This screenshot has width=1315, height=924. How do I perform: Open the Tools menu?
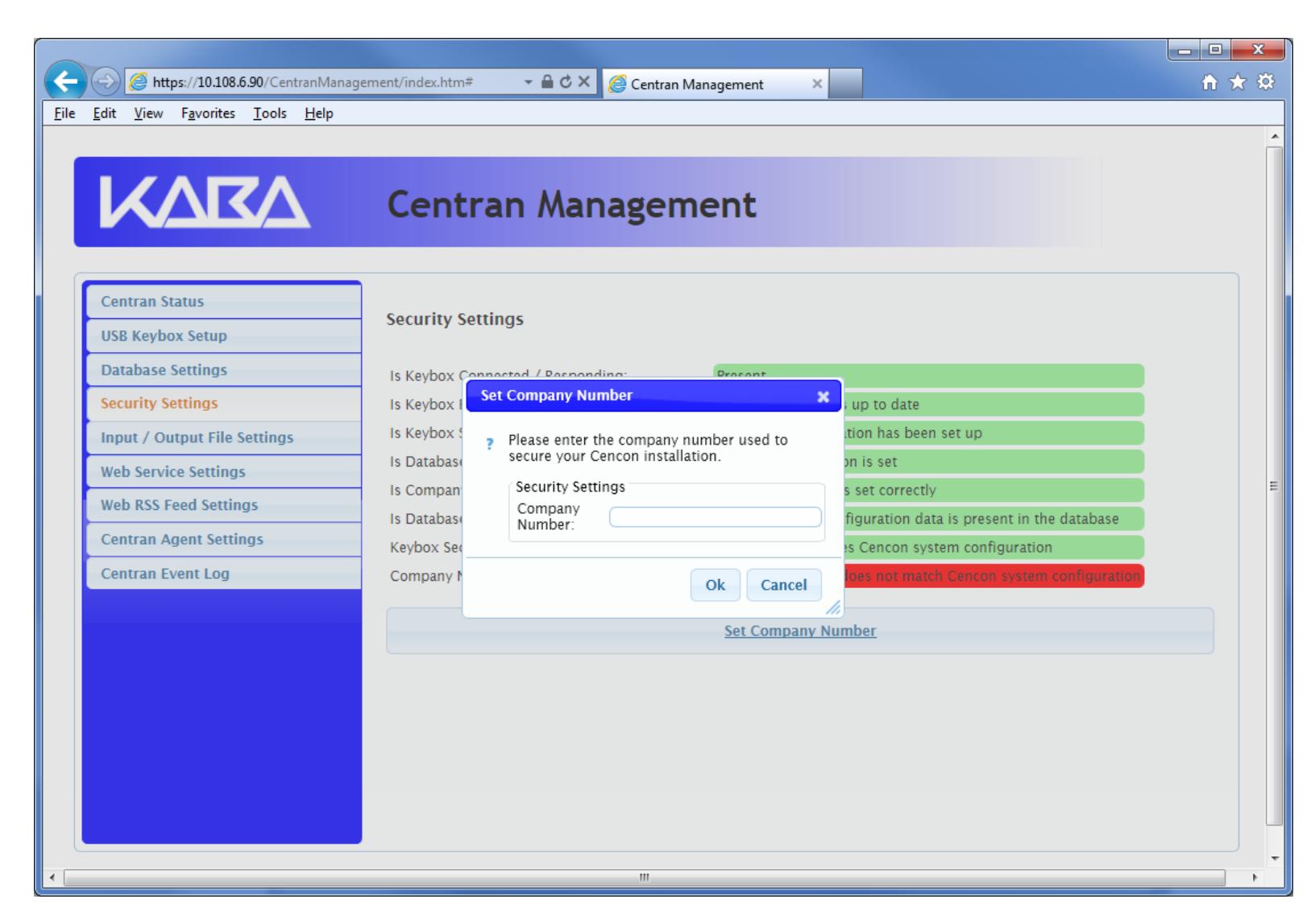(x=270, y=114)
